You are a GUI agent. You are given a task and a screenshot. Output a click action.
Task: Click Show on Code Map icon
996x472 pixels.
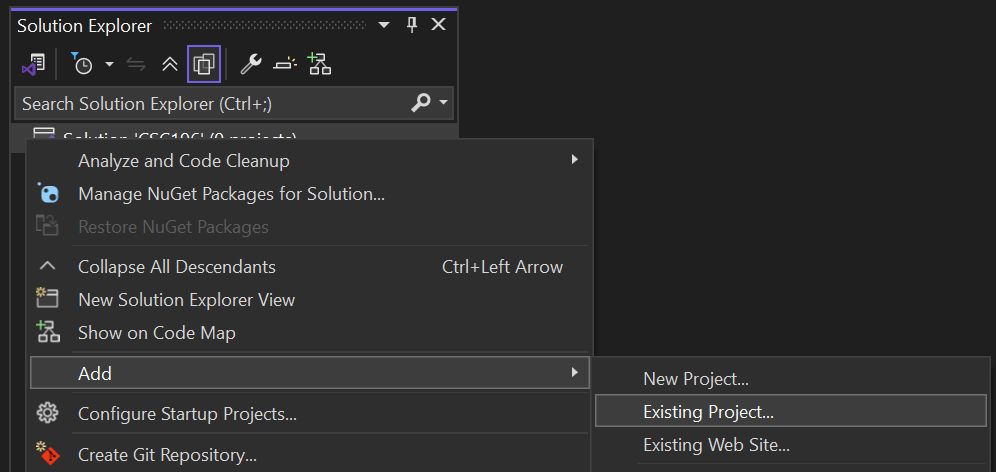(x=48, y=332)
